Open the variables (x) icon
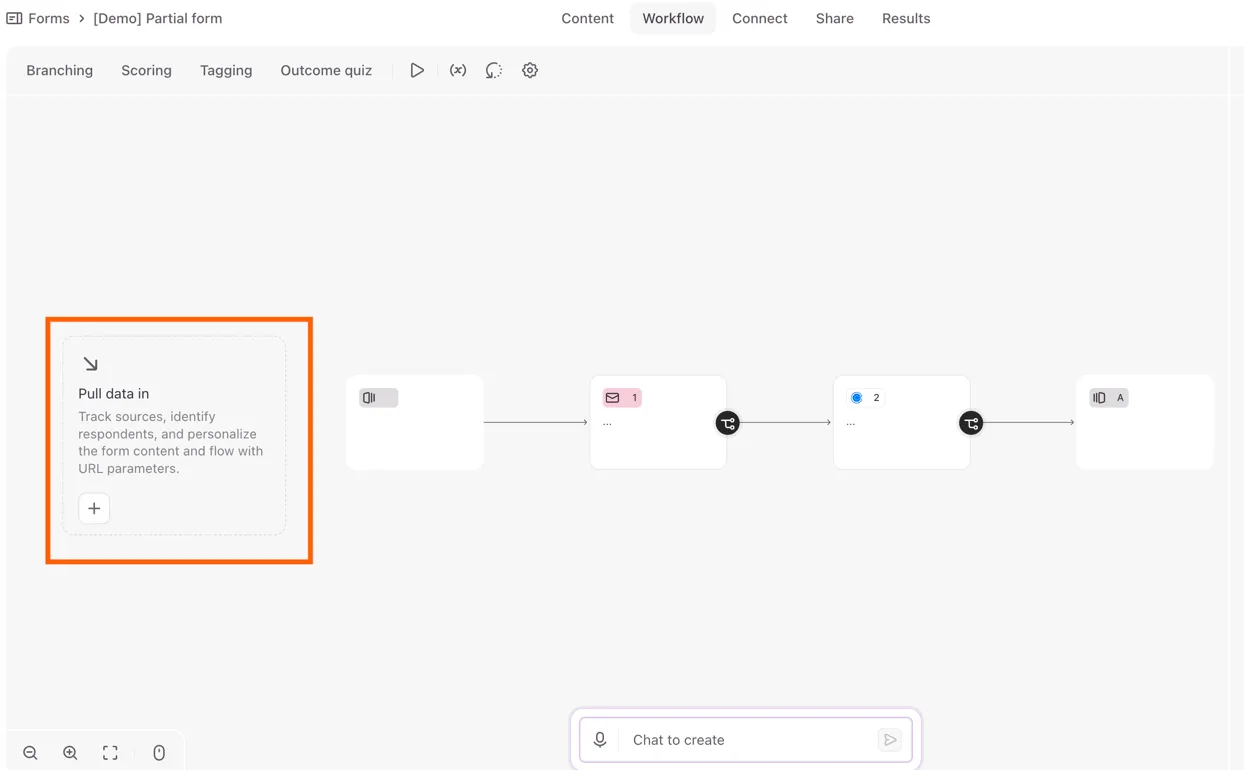The width and height of the screenshot is (1244, 770). (x=458, y=70)
